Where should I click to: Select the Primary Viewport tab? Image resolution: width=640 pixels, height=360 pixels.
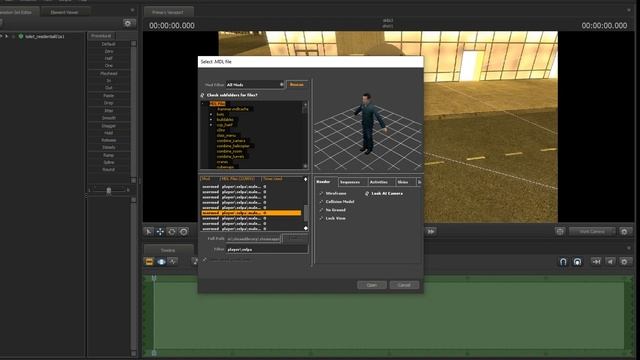click(168, 12)
